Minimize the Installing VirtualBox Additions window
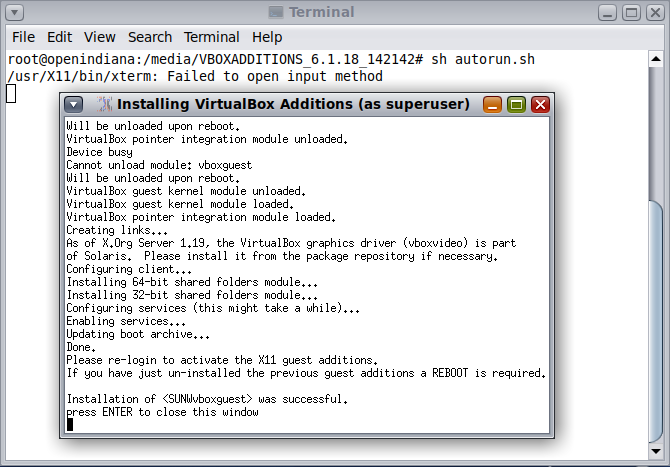The width and height of the screenshot is (670, 467). click(492, 104)
